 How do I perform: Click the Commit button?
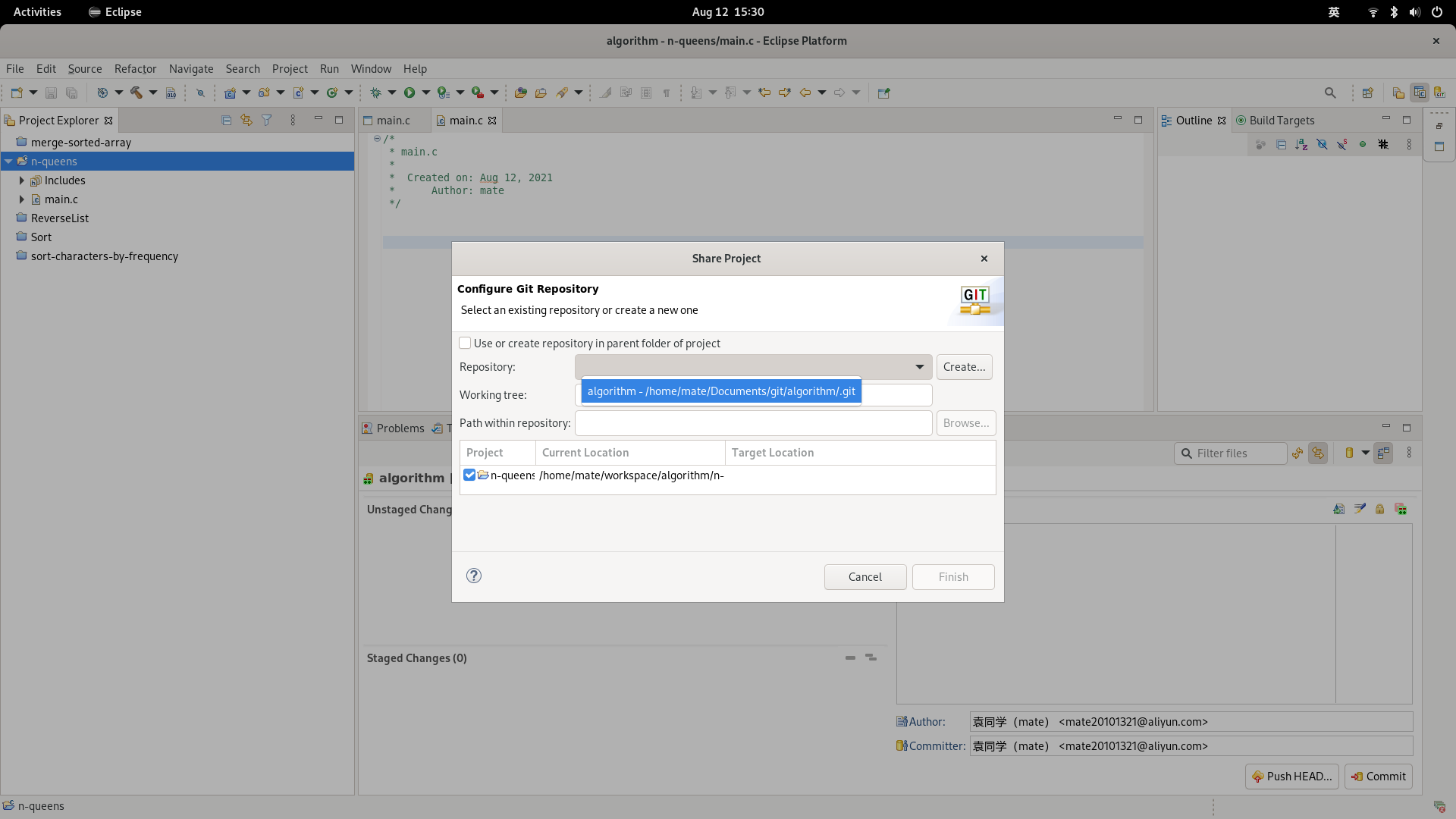(x=1379, y=777)
